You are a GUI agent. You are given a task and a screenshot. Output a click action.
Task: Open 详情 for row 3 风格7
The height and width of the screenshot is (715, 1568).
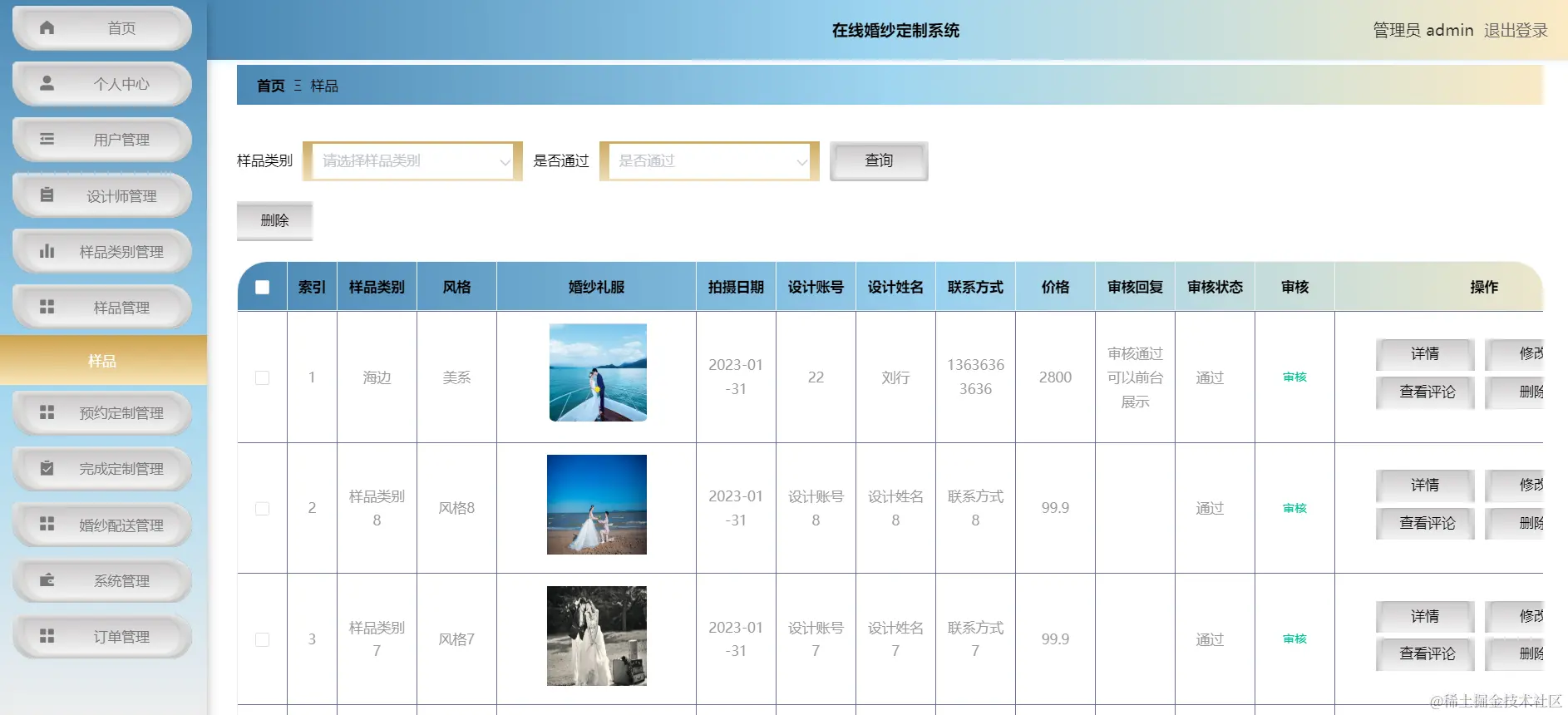tap(1425, 617)
